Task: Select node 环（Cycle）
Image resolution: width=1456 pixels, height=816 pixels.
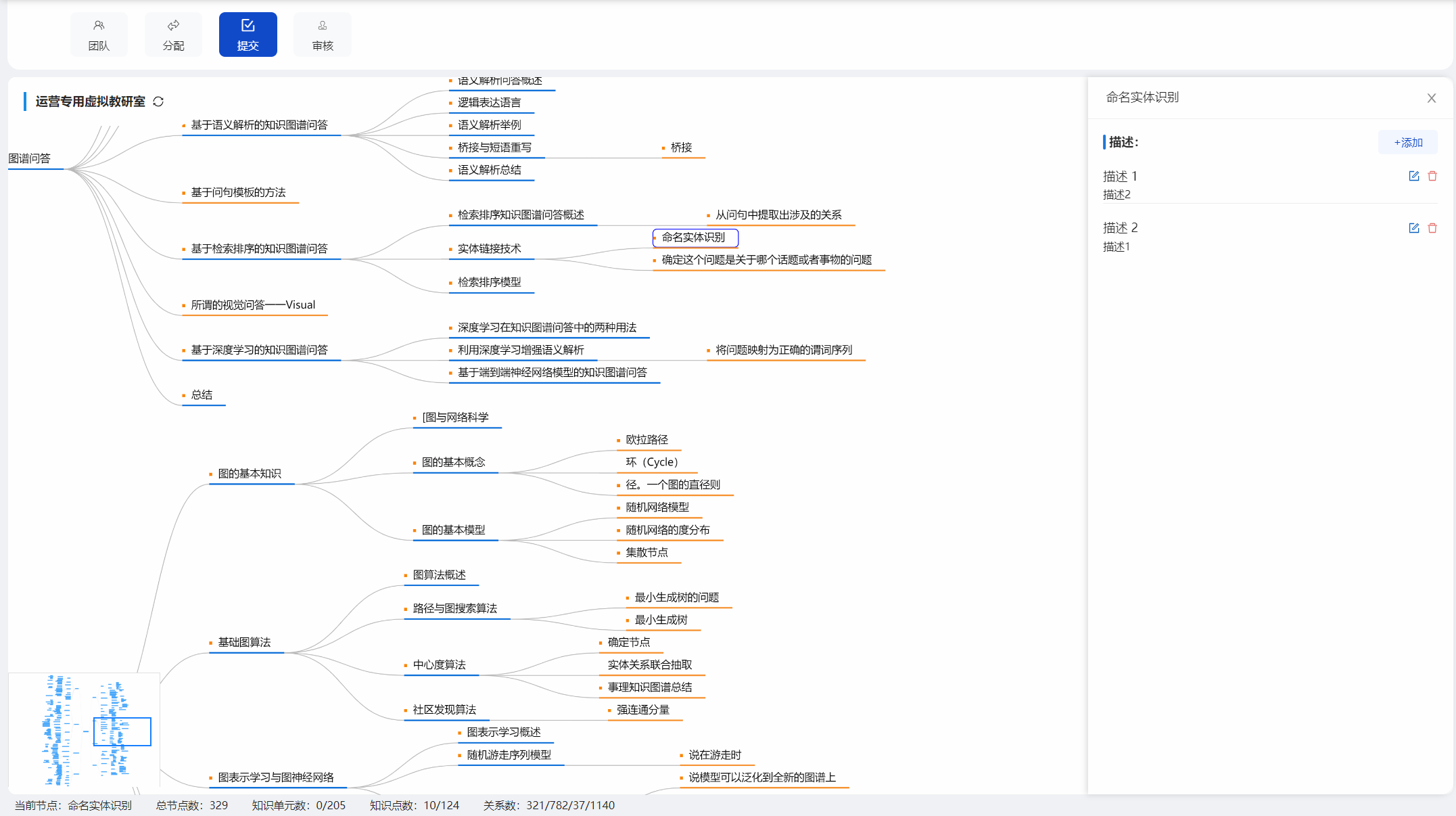Action: (x=651, y=462)
